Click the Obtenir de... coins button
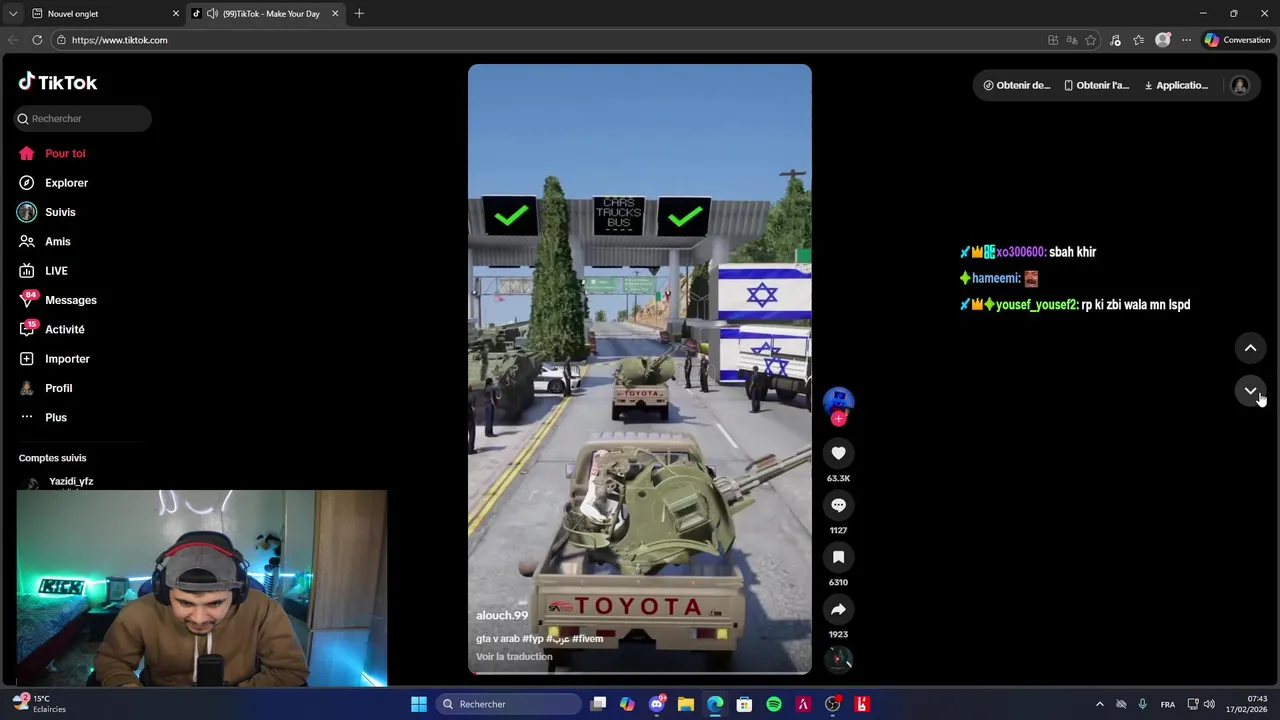 click(1016, 85)
